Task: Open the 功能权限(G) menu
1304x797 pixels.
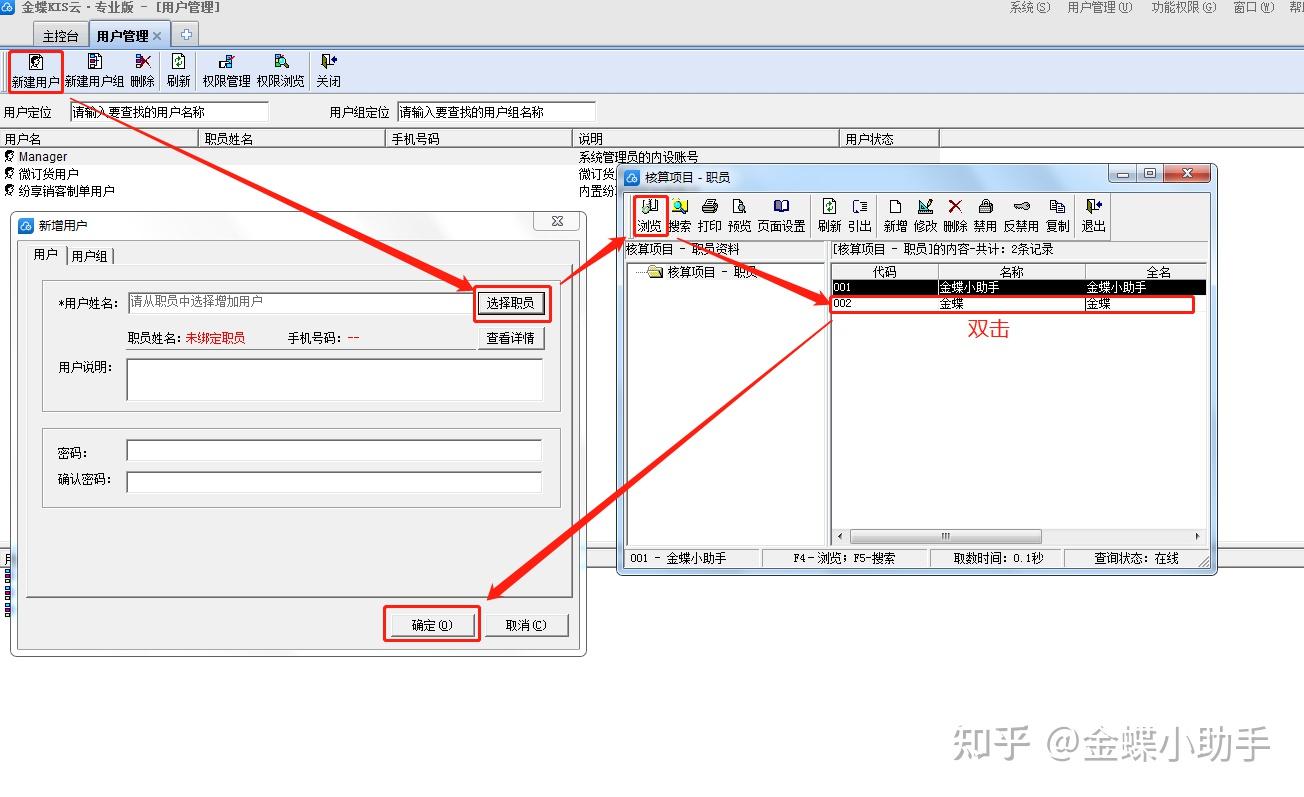Action: (1183, 7)
